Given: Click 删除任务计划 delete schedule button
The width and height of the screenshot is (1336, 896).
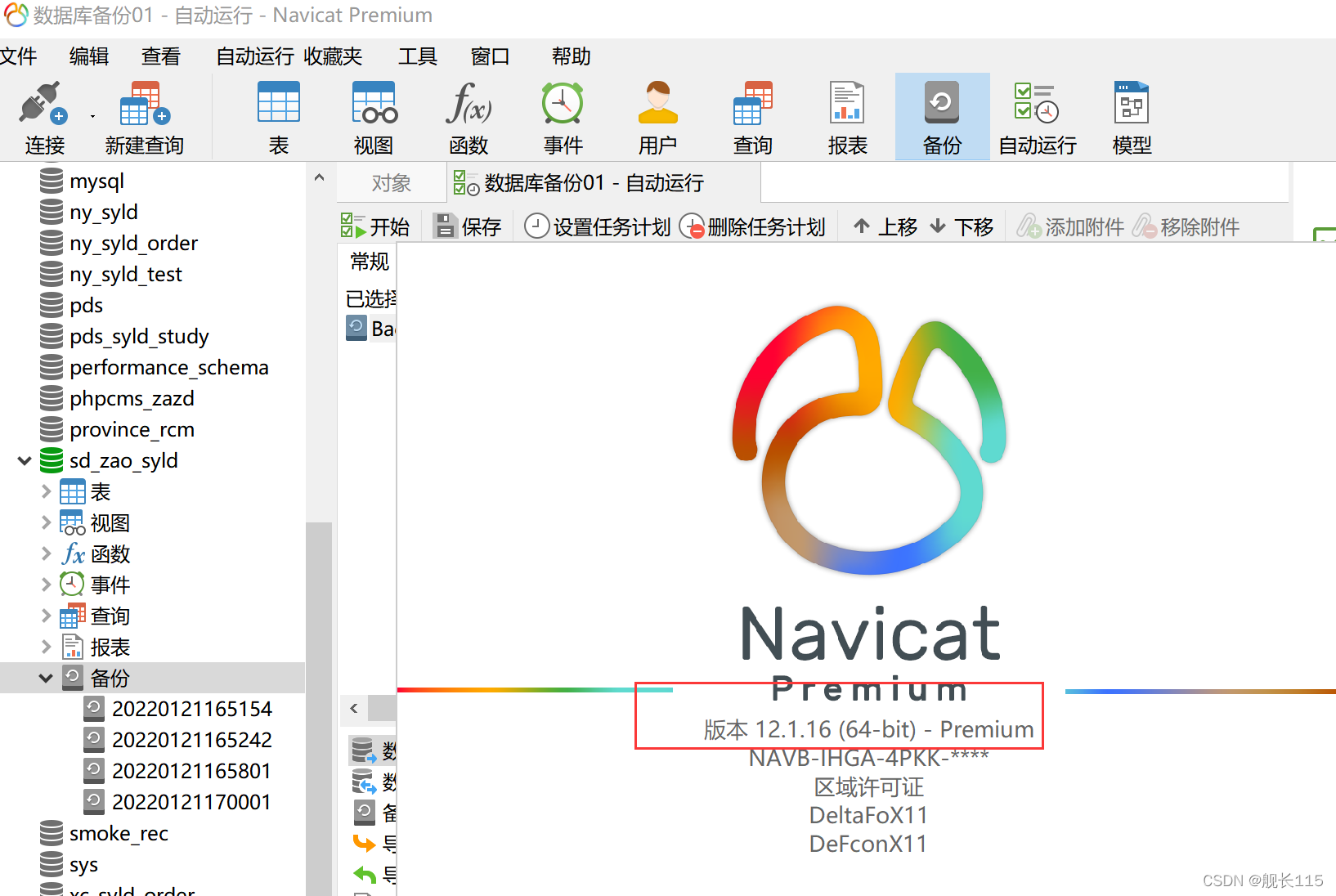Looking at the screenshot, I should point(752,226).
